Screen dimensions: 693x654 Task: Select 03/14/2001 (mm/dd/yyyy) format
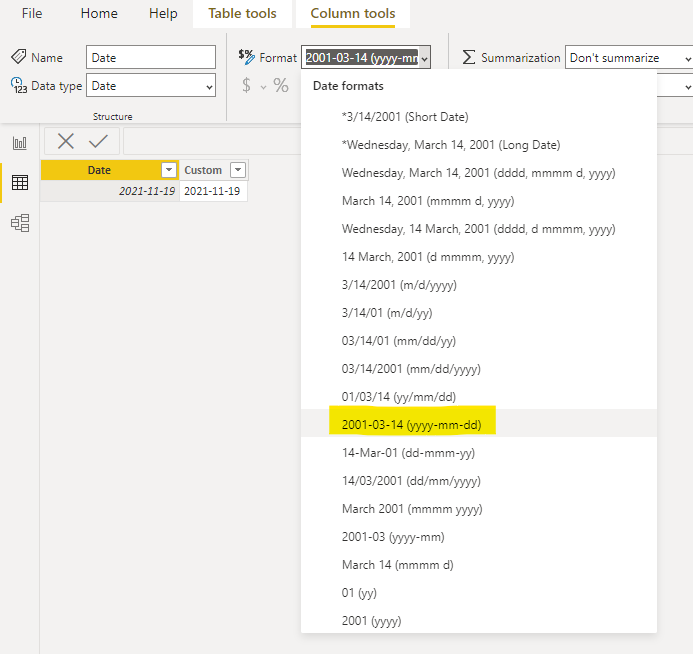click(479, 369)
